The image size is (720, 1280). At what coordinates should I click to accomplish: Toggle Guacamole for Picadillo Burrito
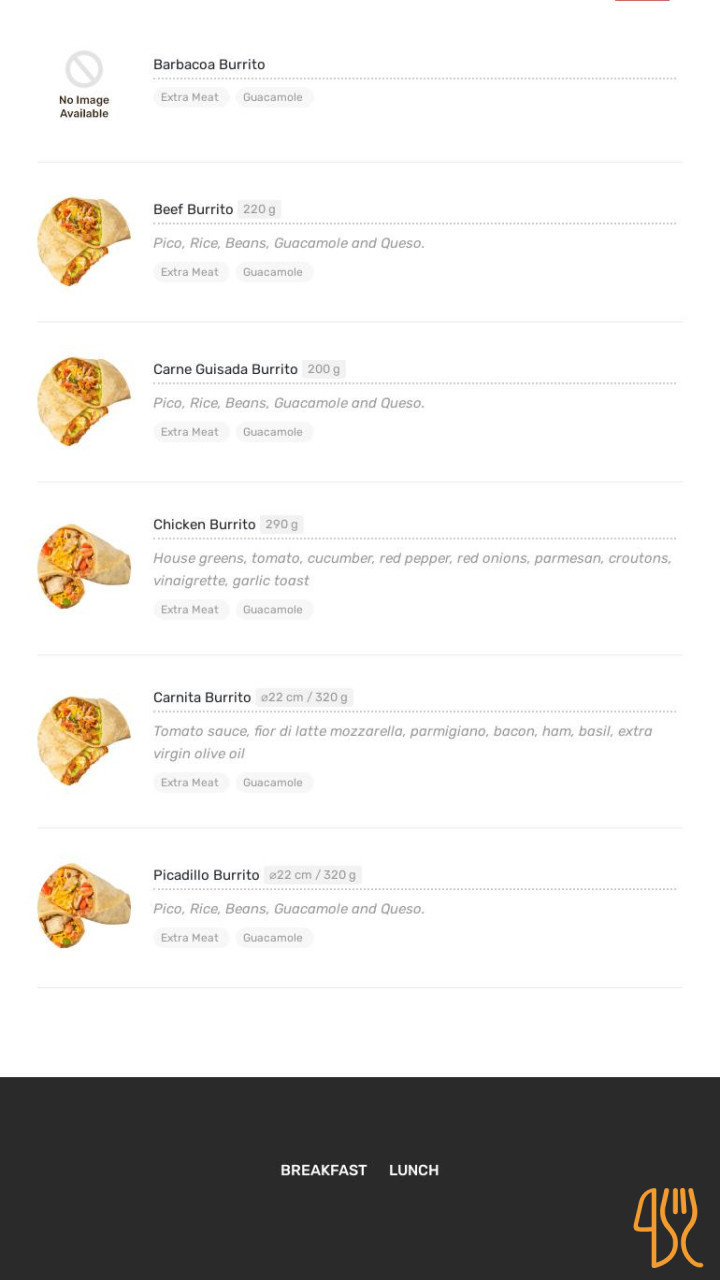273,938
